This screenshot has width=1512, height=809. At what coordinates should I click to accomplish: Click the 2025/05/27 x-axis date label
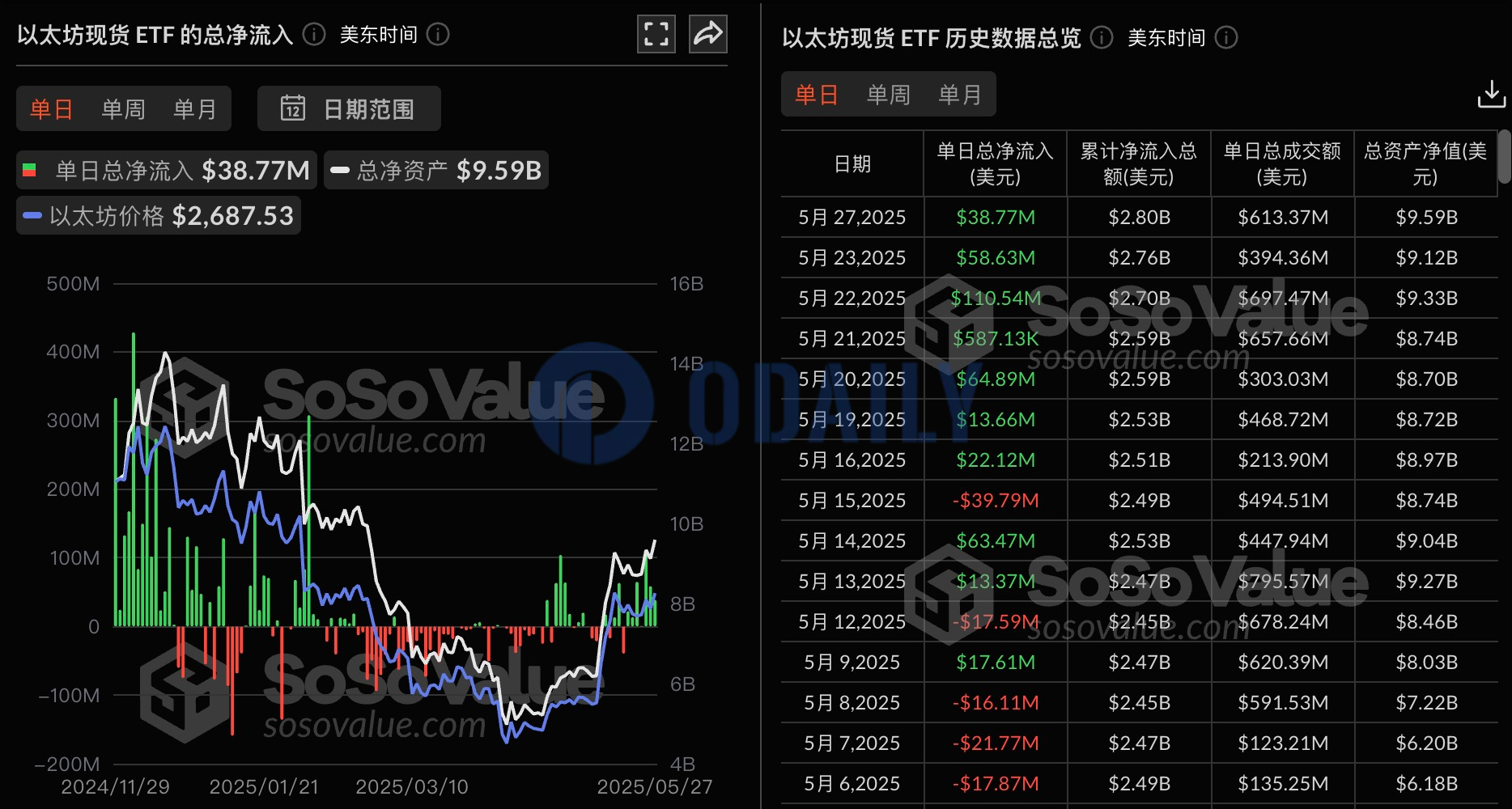pyautogui.click(x=655, y=786)
